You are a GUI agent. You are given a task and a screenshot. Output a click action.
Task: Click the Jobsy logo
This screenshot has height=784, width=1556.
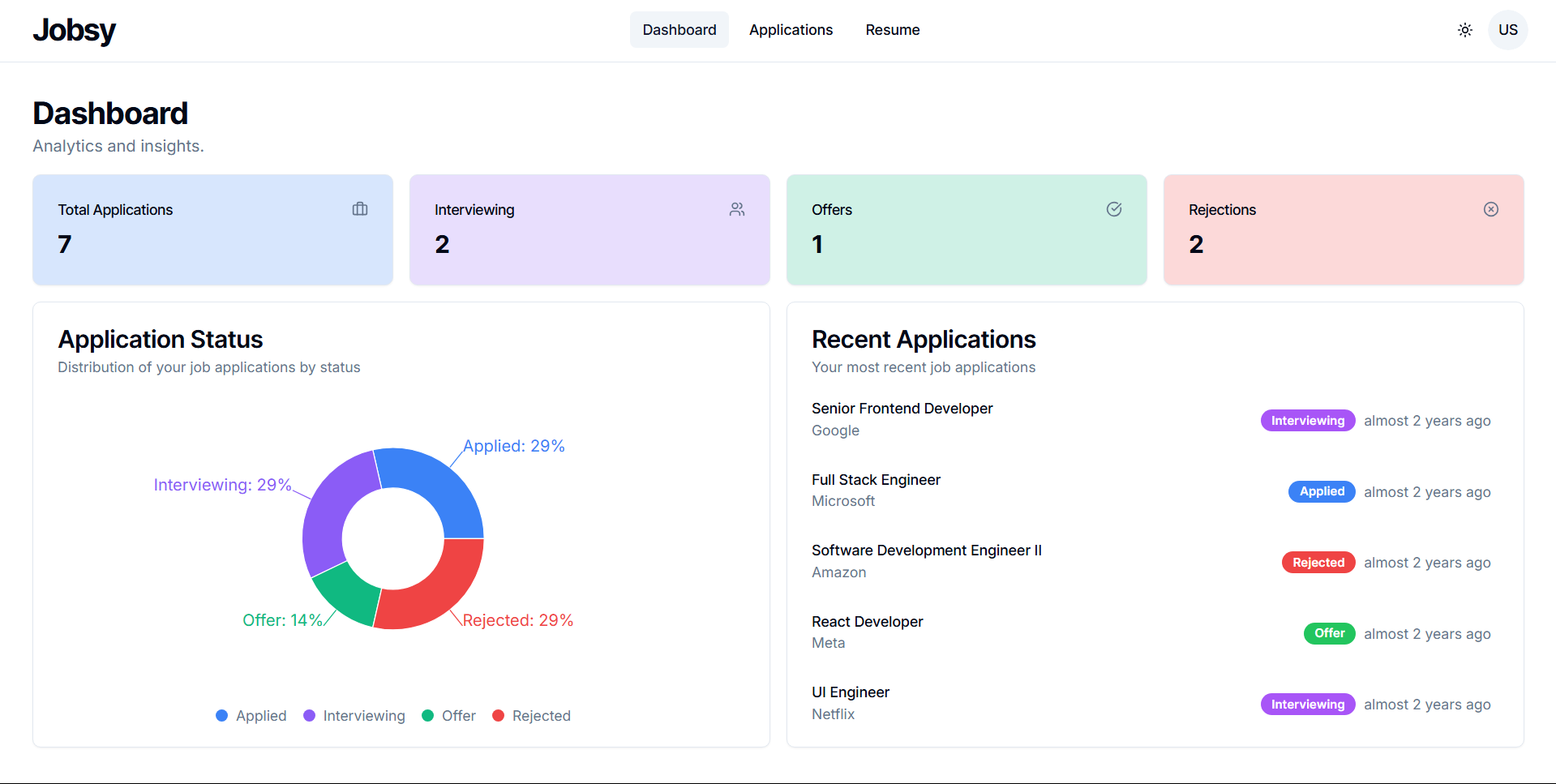click(x=75, y=30)
